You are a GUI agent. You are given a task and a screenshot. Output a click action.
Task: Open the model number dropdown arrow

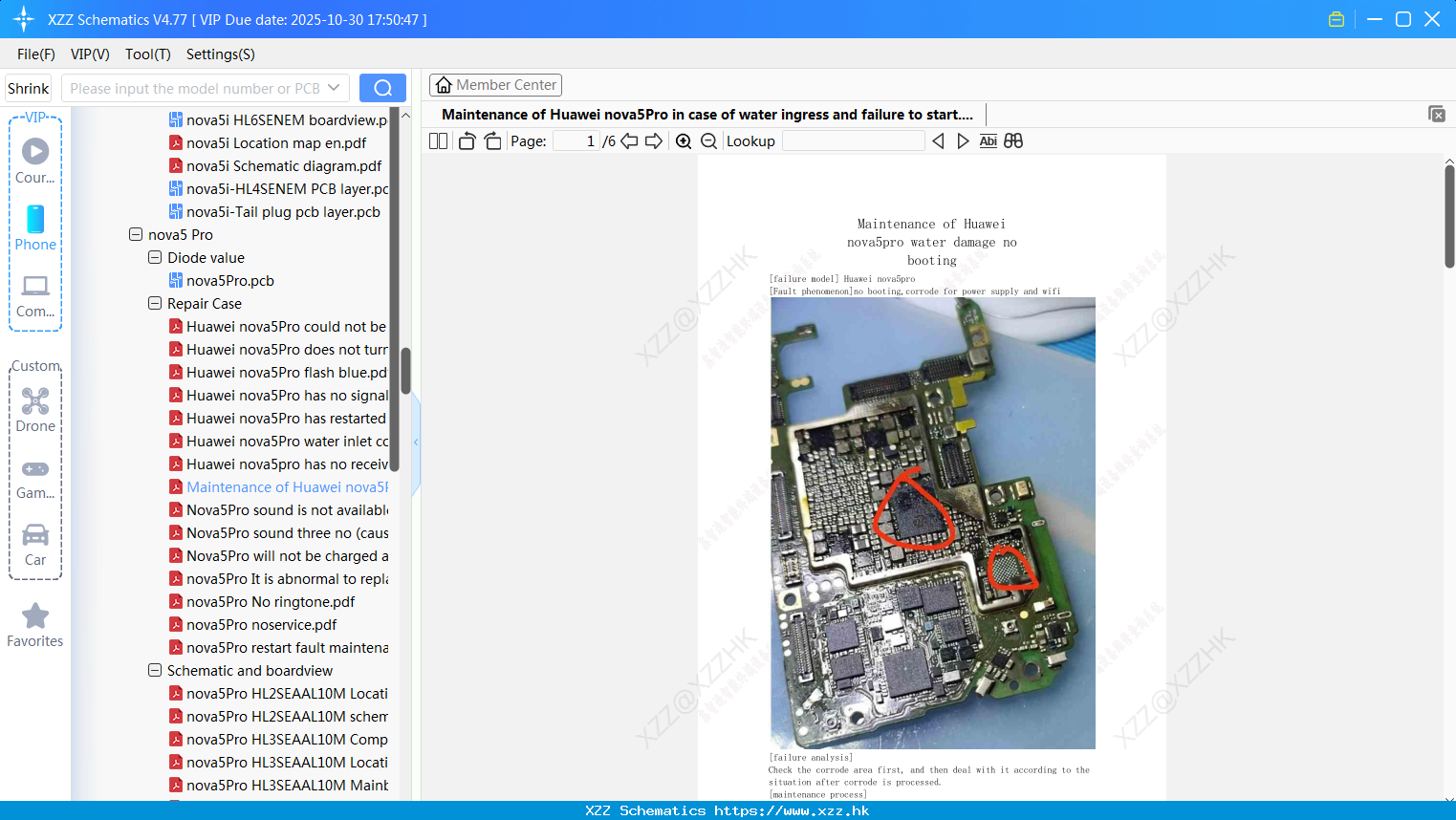334,88
